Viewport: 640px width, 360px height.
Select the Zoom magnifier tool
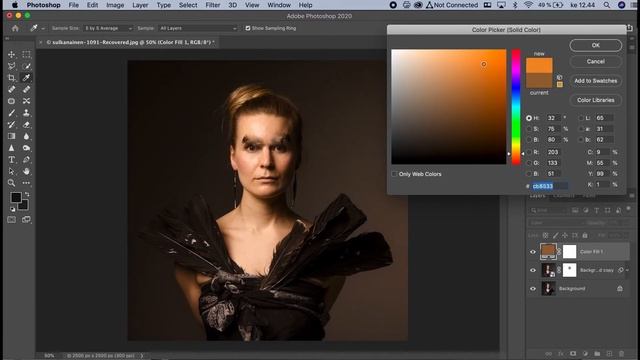point(11,183)
